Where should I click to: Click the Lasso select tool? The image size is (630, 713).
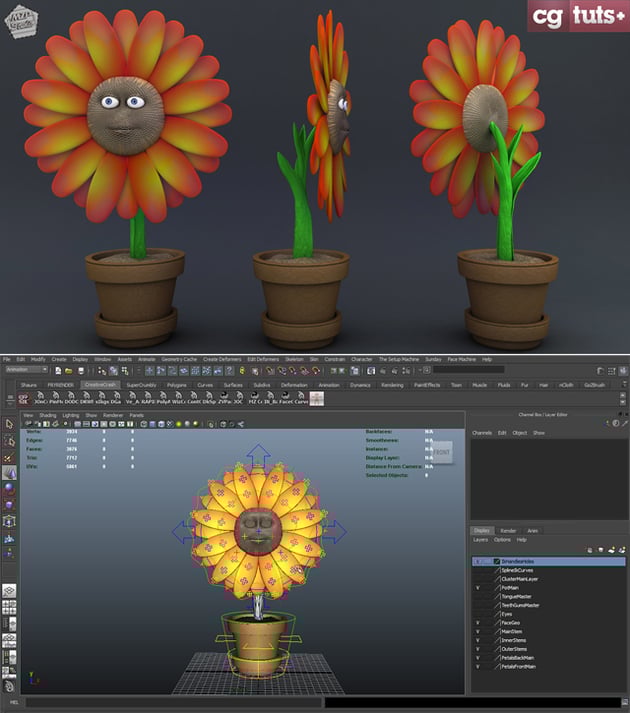point(9,440)
